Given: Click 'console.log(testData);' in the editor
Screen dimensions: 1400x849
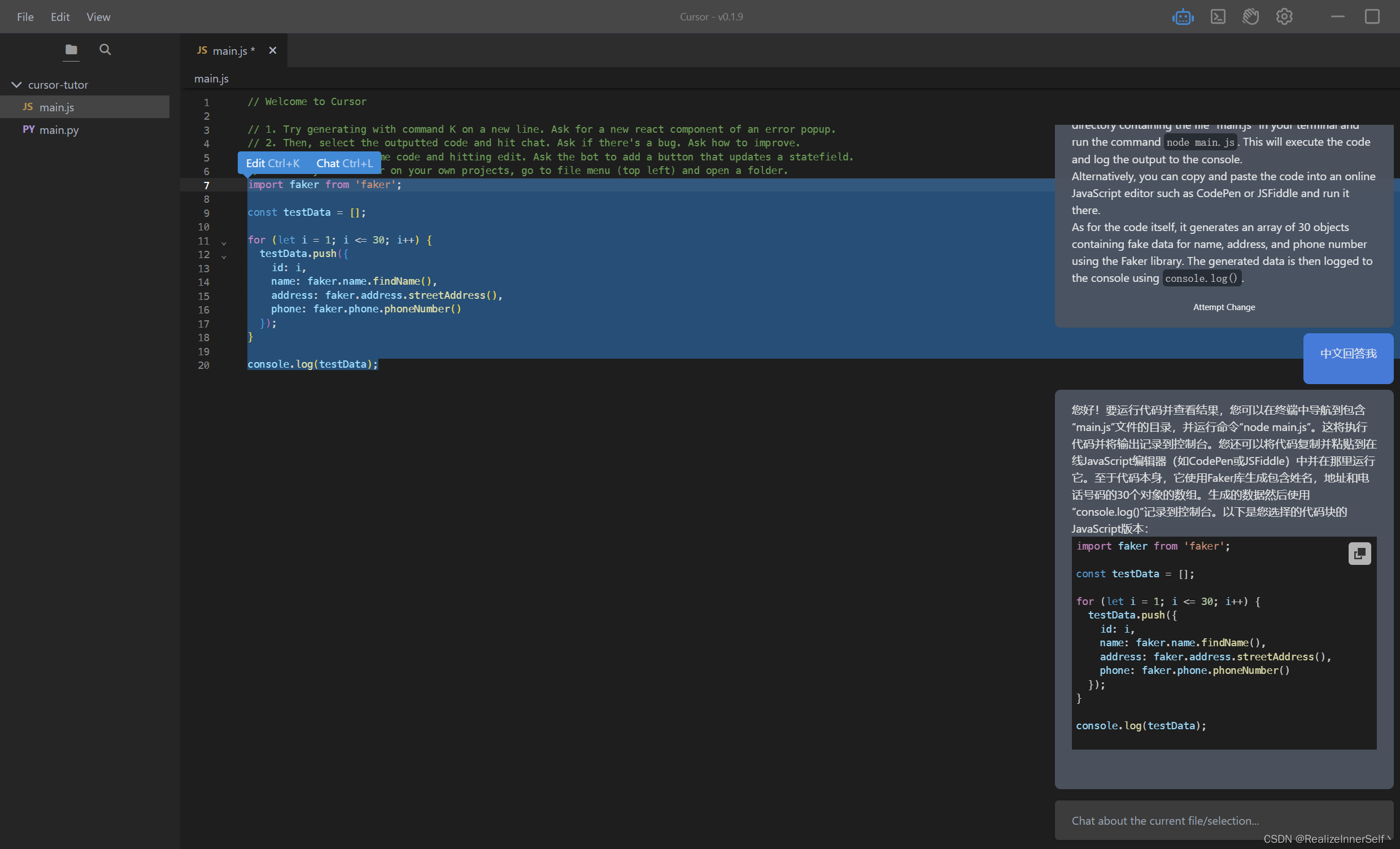Looking at the screenshot, I should pos(312,364).
